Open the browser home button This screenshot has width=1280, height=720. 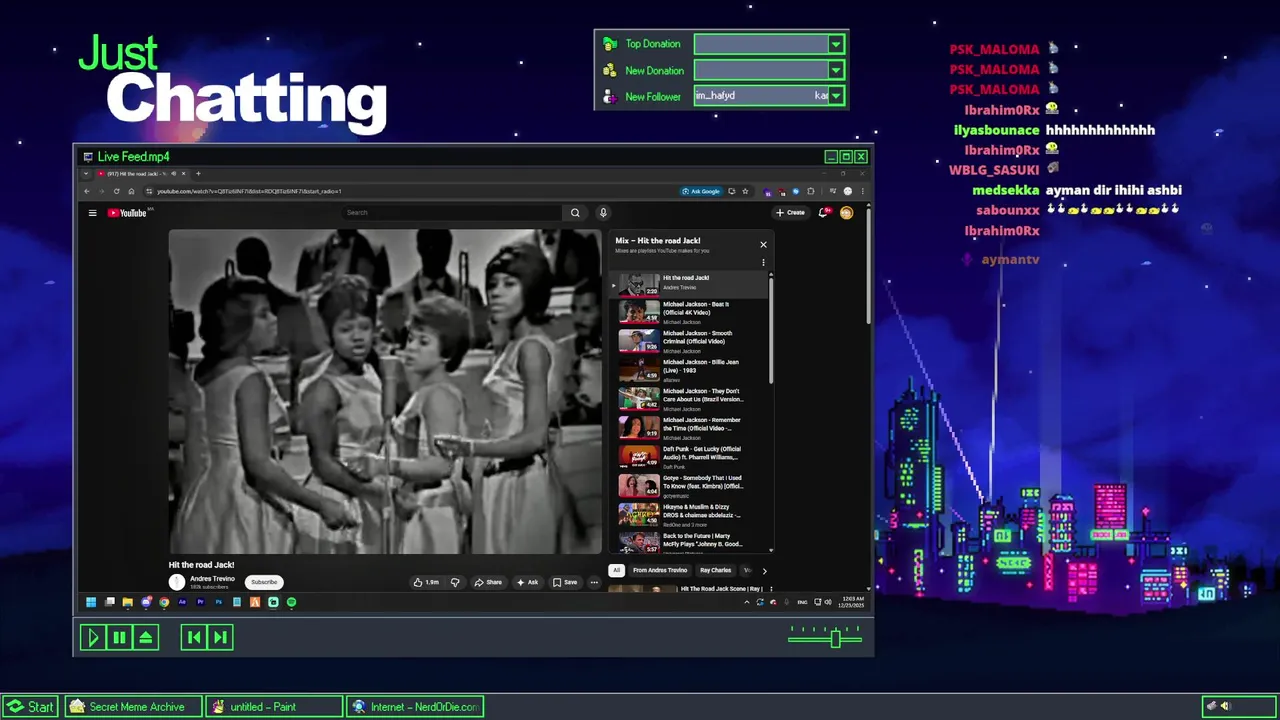coord(131,191)
